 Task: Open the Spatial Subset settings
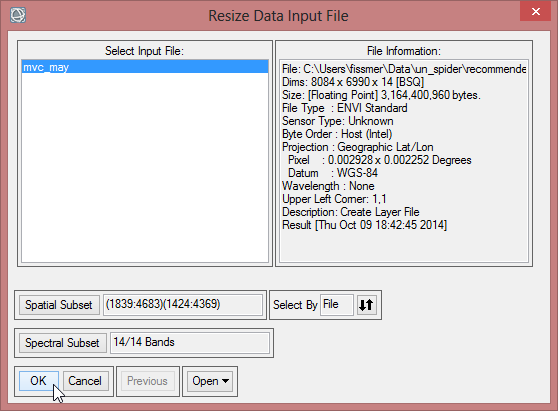tap(59, 305)
